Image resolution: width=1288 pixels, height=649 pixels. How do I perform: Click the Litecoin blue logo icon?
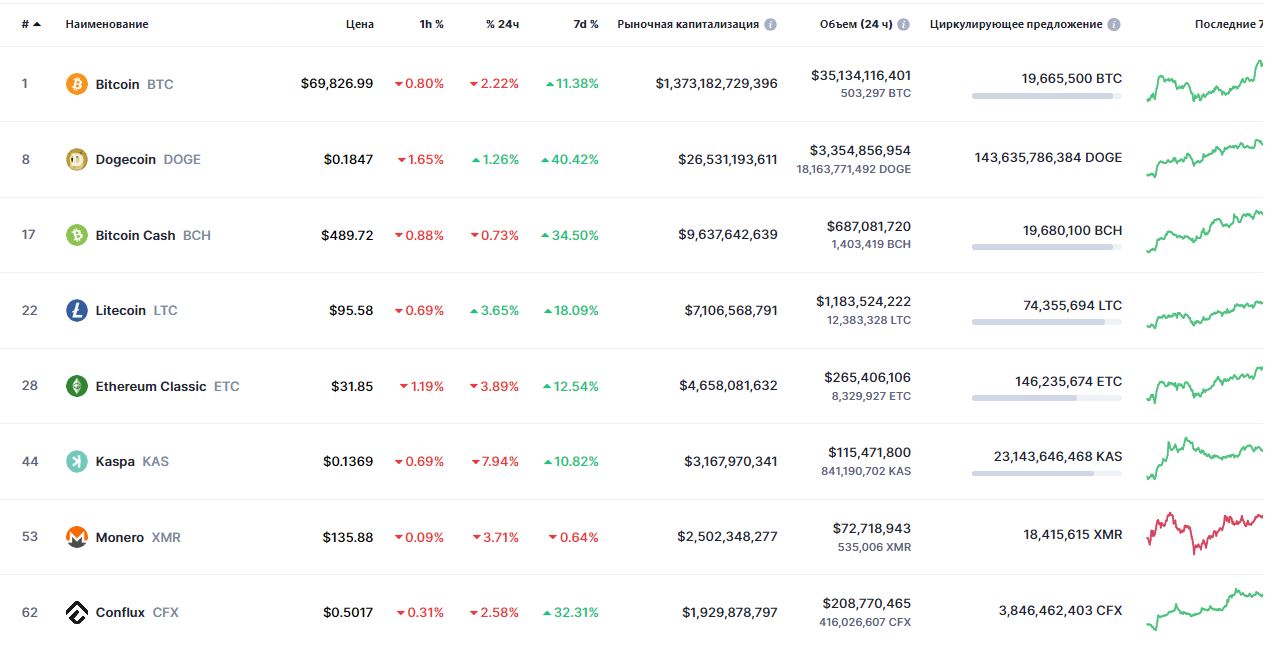pyautogui.click(x=77, y=311)
